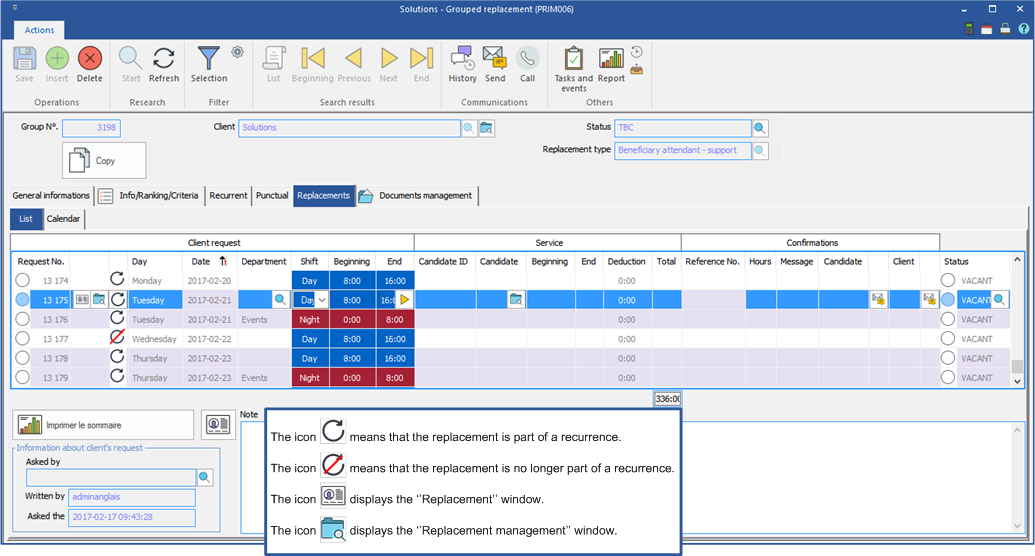Image resolution: width=1035 pixels, height=556 pixels.
Task: Select the List view tab
Action: (x=26, y=219)
